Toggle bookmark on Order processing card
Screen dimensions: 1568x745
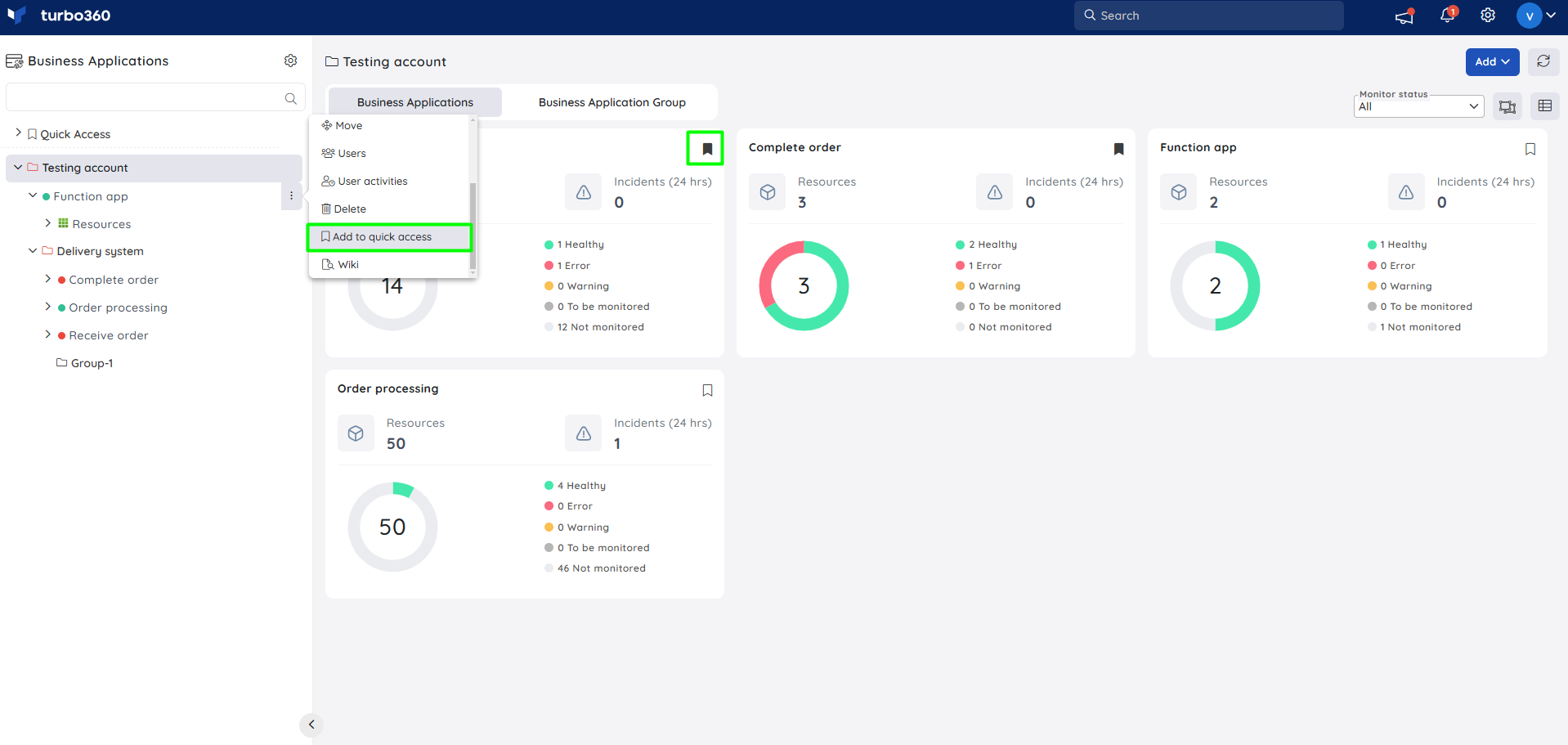coord(707,390)
